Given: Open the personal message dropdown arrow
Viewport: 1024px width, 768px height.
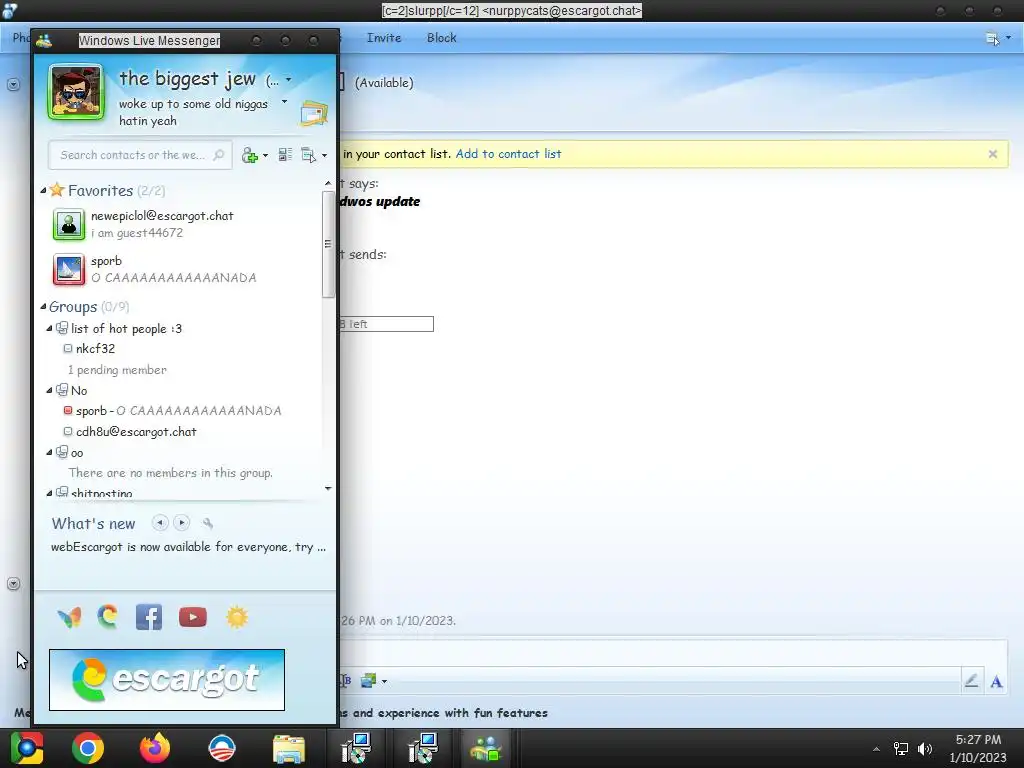Looking at the screenshot, I should pos(284,101).
